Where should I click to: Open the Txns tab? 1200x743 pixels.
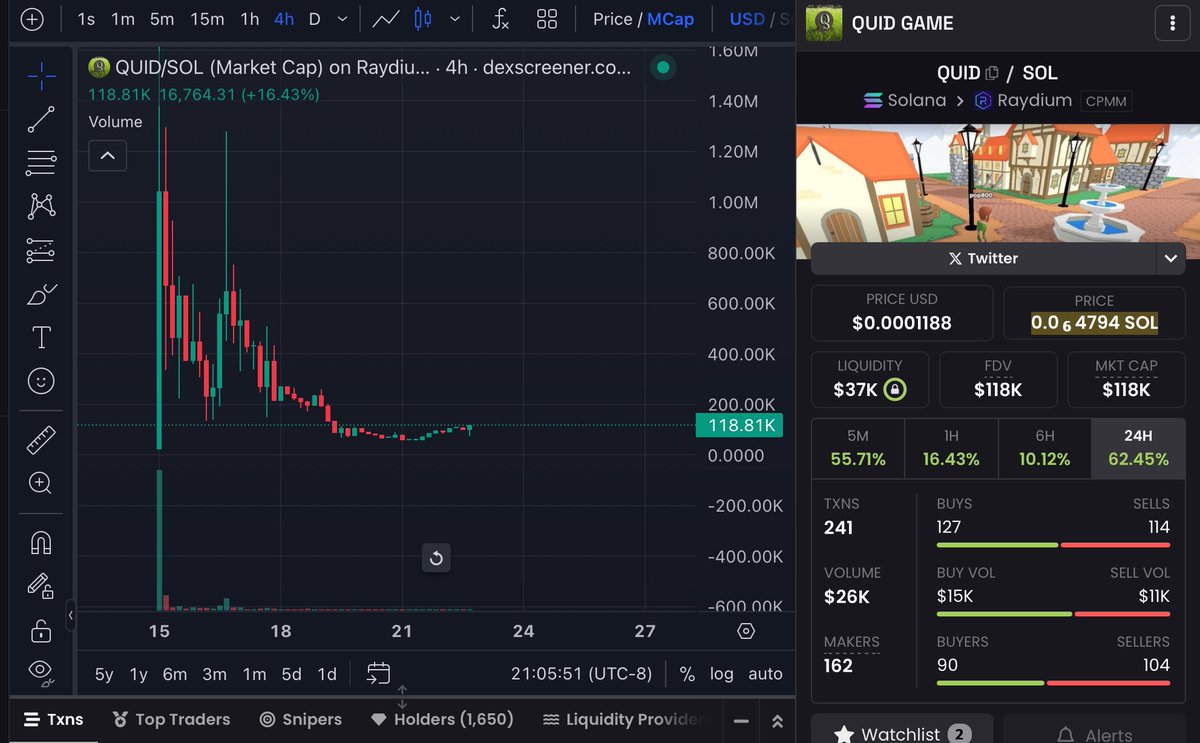54,719
